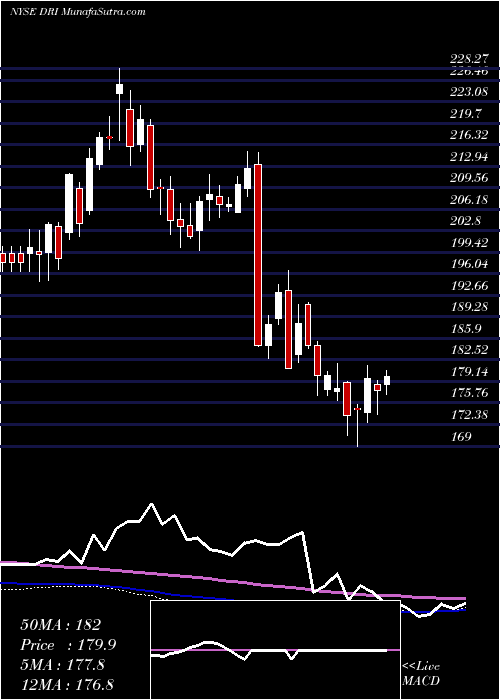Image resolution: width=500 pixels, height=700 pixels.
Task: Click the 192.66 price axis label
Action: point(469,286)
